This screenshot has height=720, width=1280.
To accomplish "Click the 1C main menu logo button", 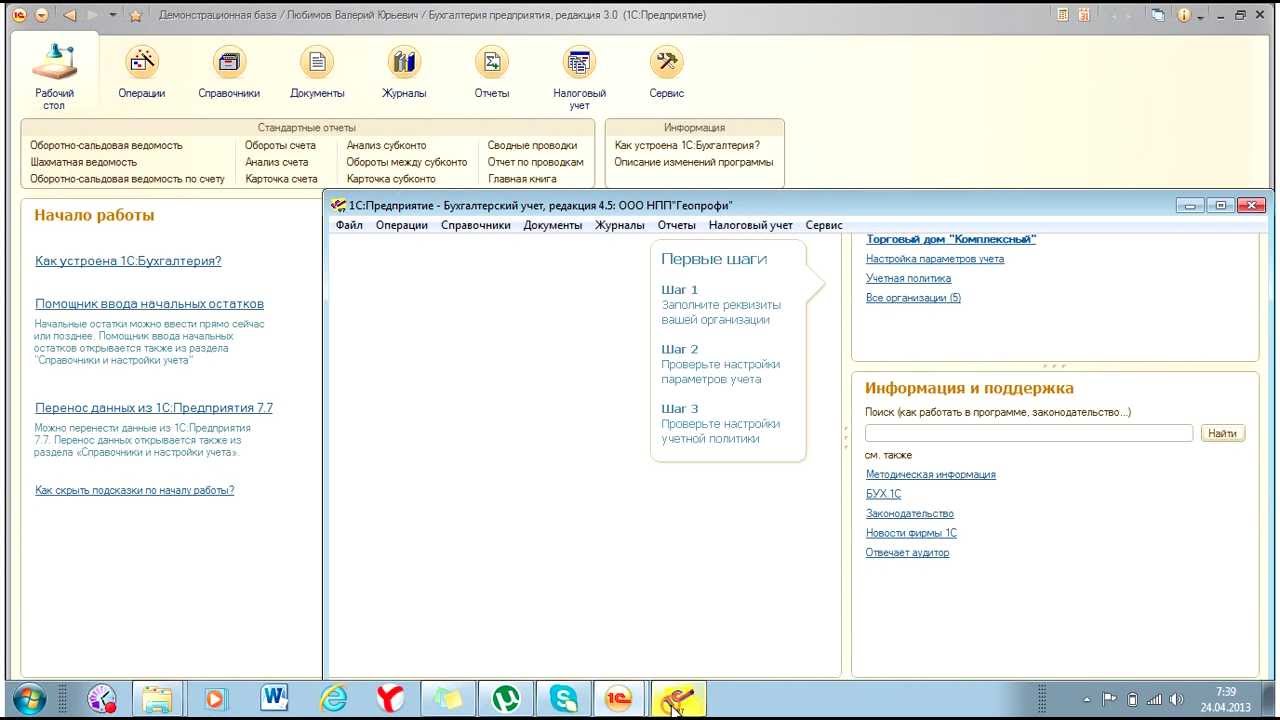I will pos(18,15).
